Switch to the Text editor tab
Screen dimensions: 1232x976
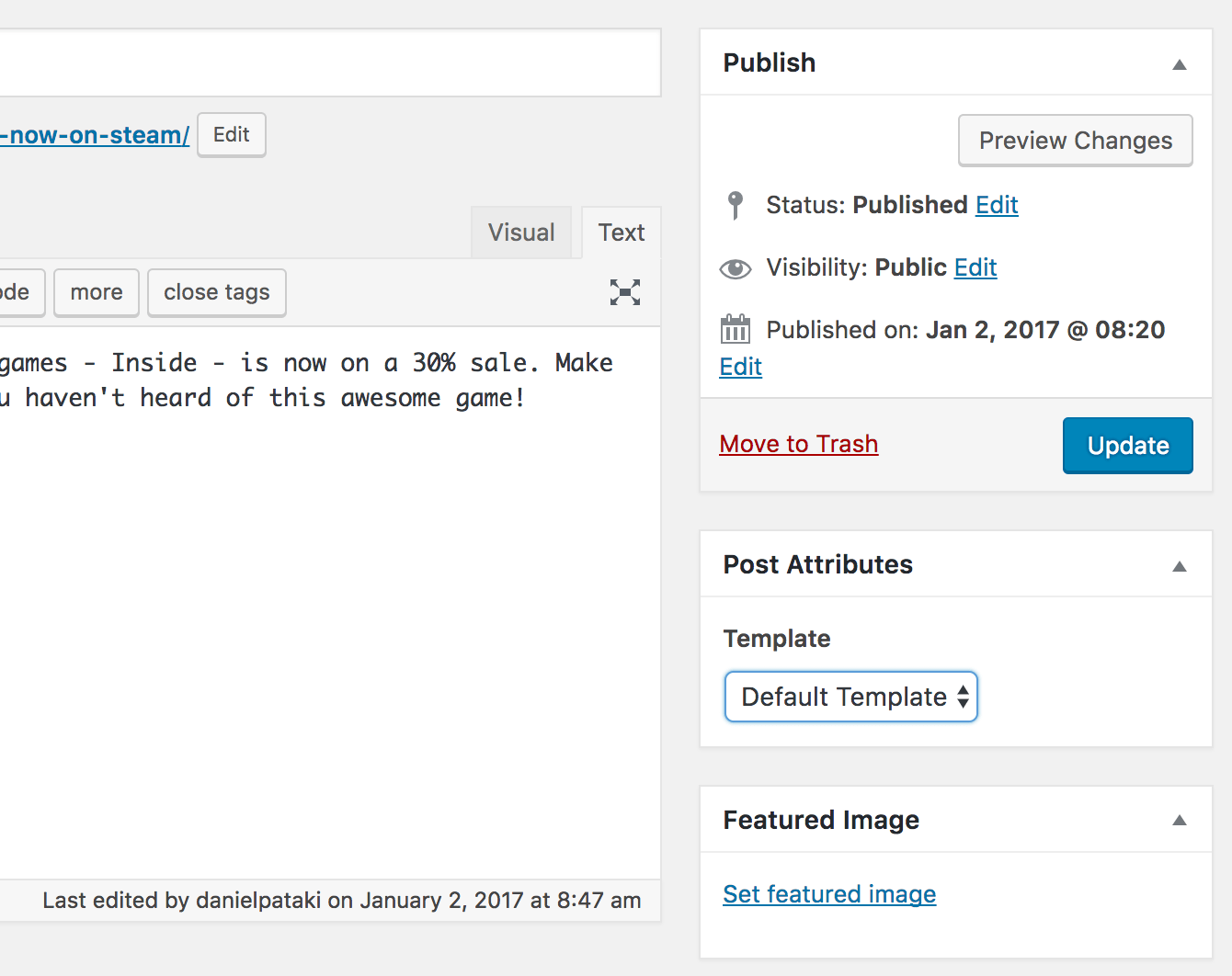pyautogui.click(x=622, y=233)
